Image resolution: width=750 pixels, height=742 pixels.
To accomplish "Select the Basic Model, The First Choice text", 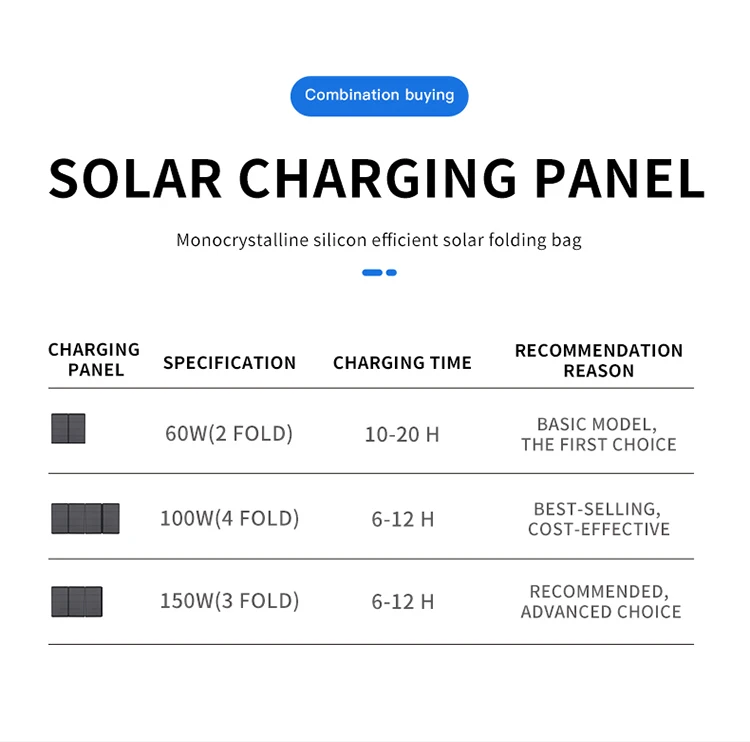I will pyautogui.click(x=598, y=434).
